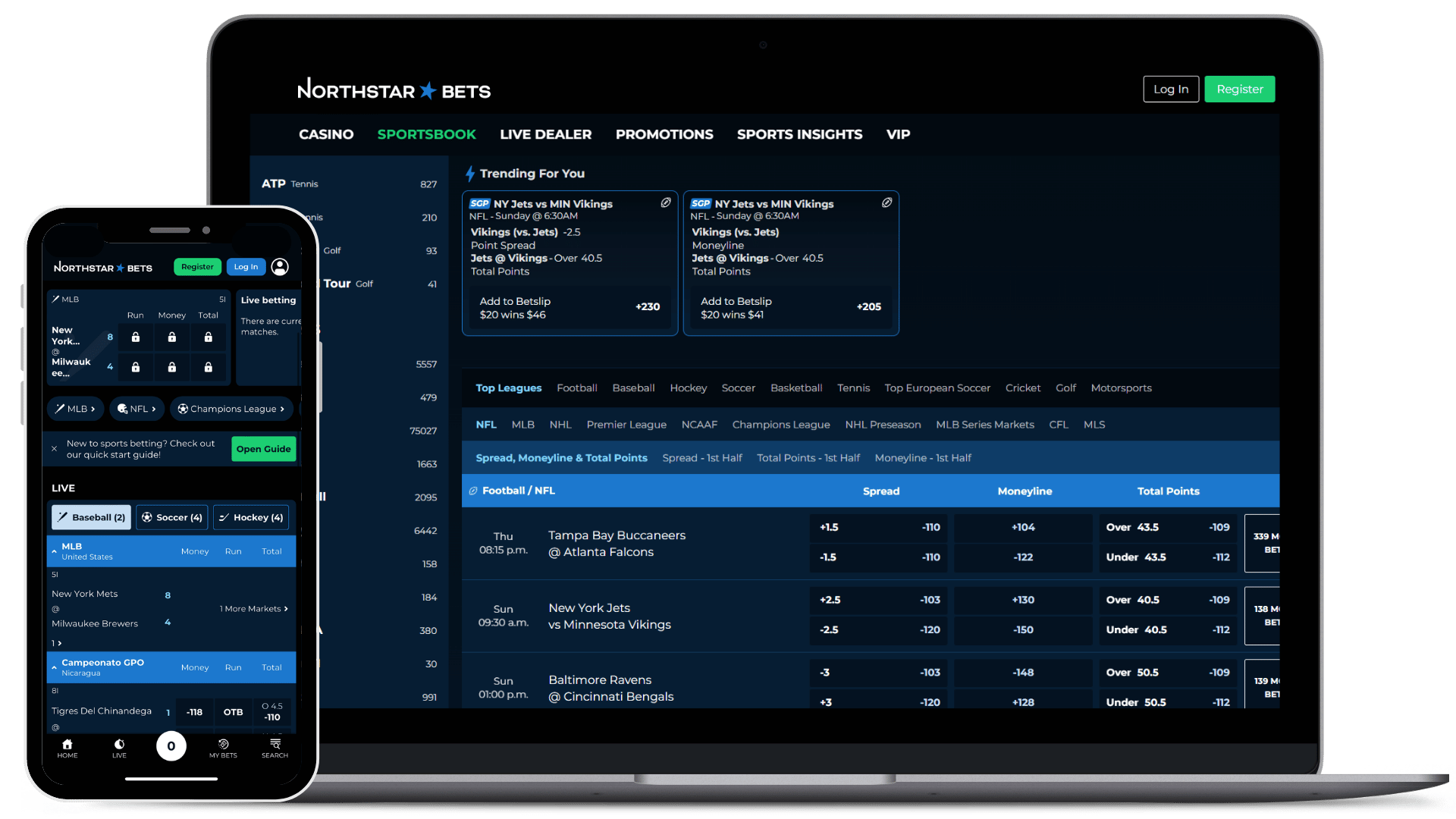The height and width of the screenshot is (819, 1456).
Task: Tap -118 money odds for Tigres Del Chinandega
Action: pos(194,713)
